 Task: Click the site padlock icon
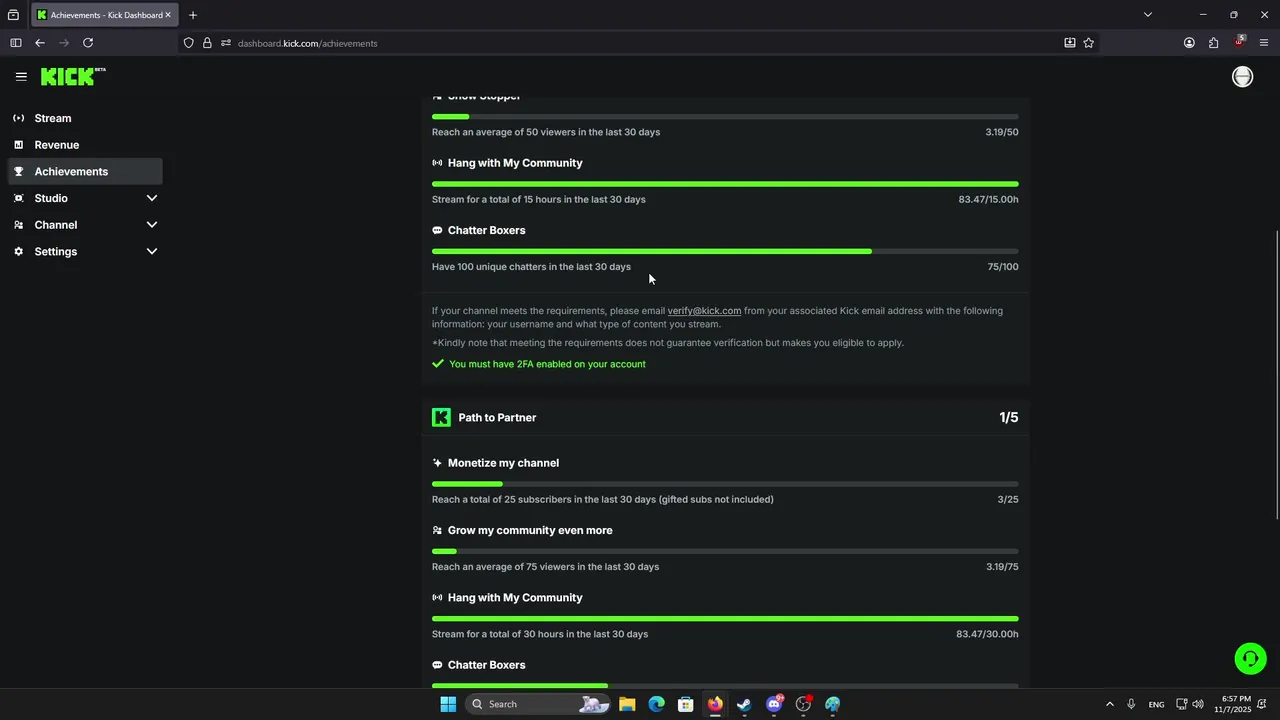tap(207, 43)
